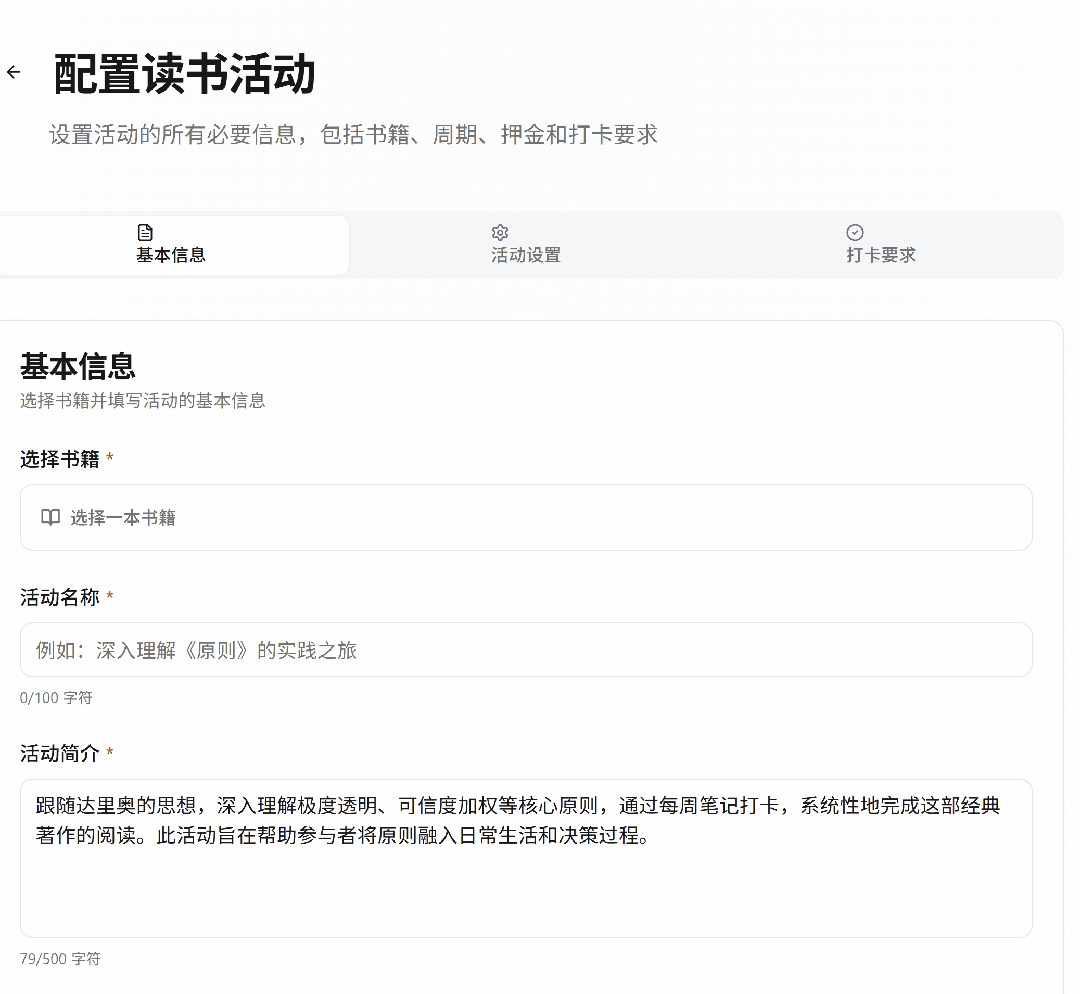Click the page subtitle starting with 设置活动的所有必要信息
The height and width of the screenshot is (994, 1080).
pyautogui.click(x=353, y=135)
